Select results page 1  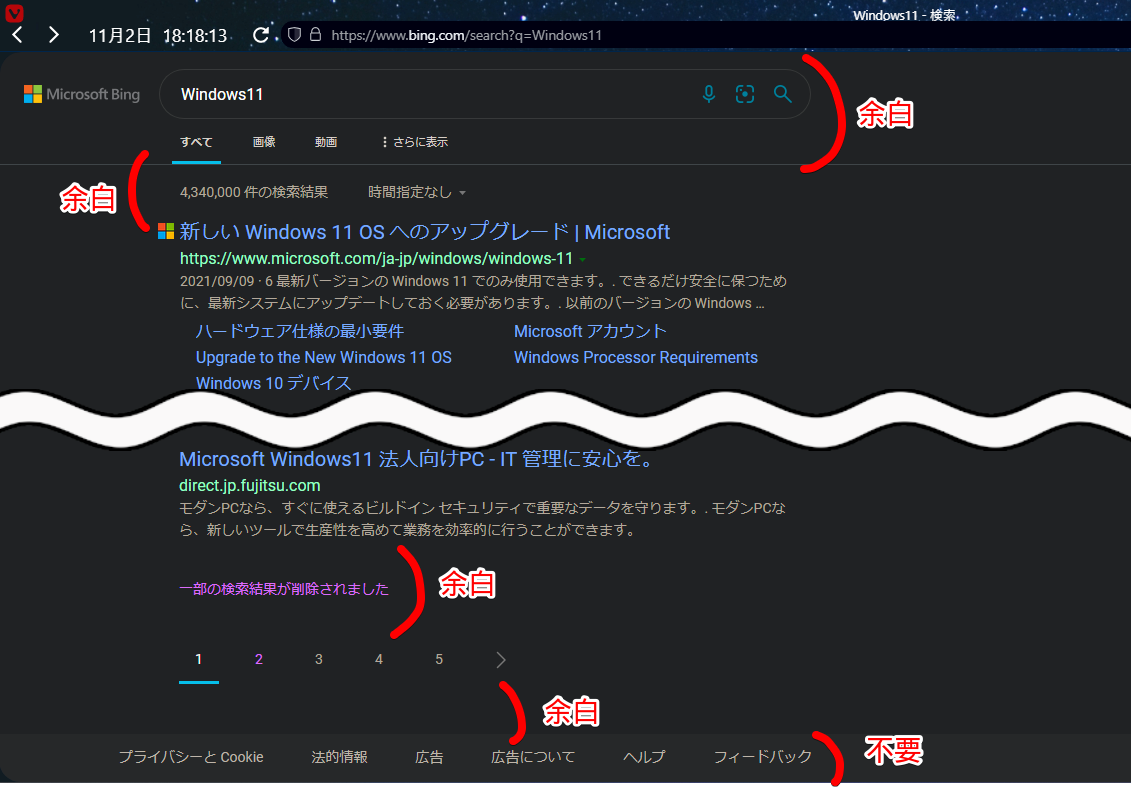click(199, 659)
